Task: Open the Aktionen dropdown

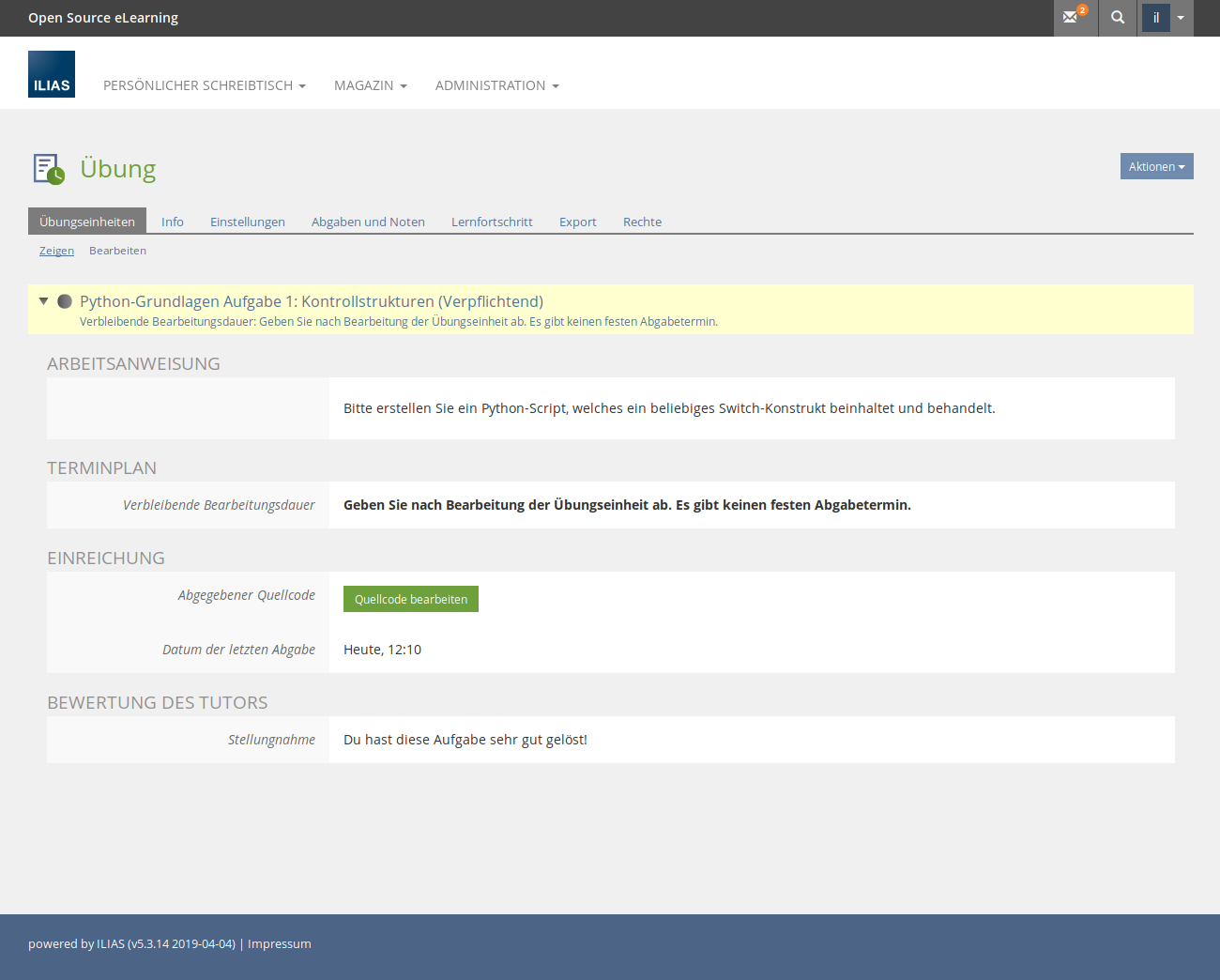Action: pyautogui.click(x=1156, y=166)
